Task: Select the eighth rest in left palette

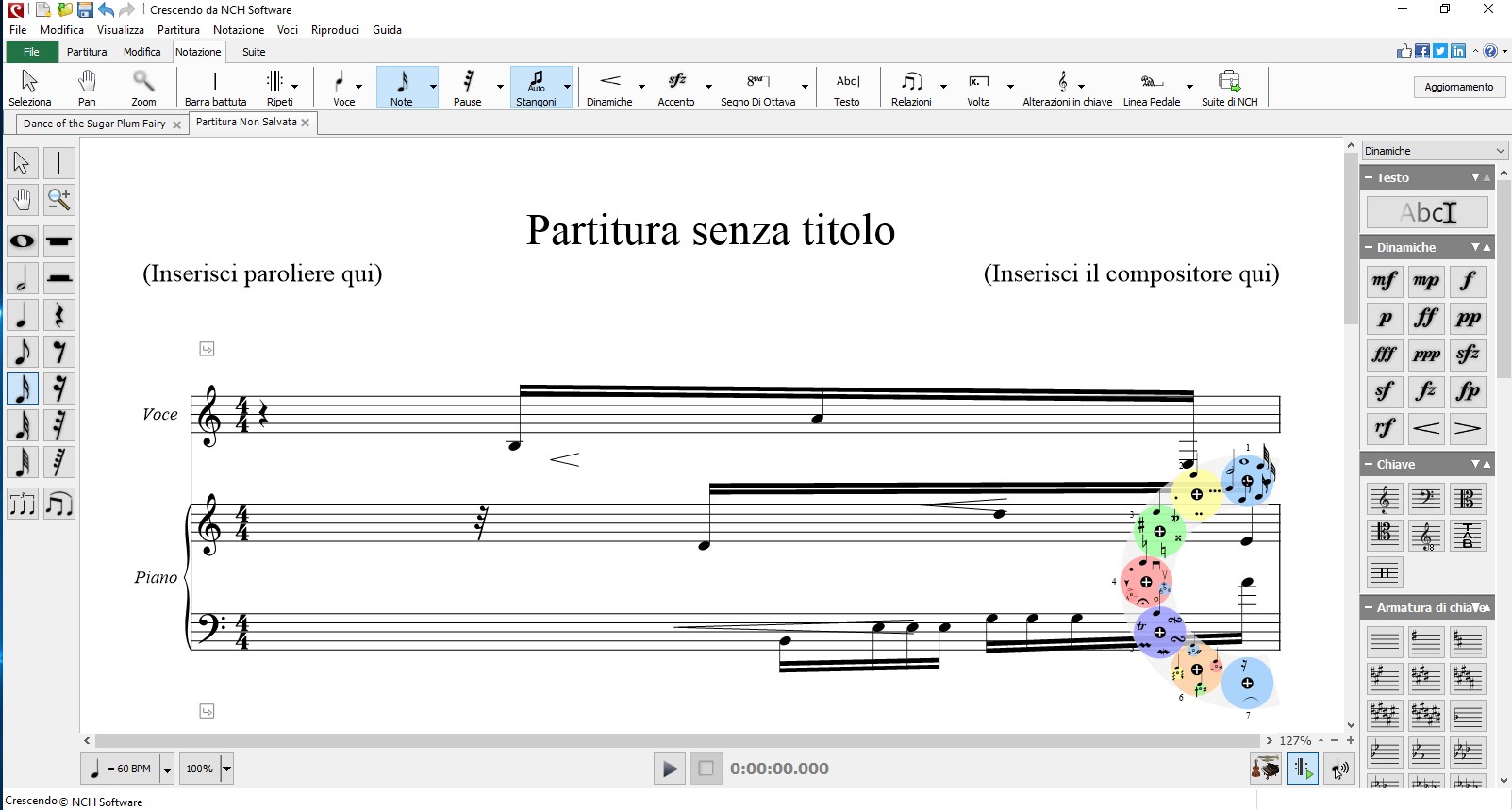Action: pyautogui.click(x=59, y=352)
